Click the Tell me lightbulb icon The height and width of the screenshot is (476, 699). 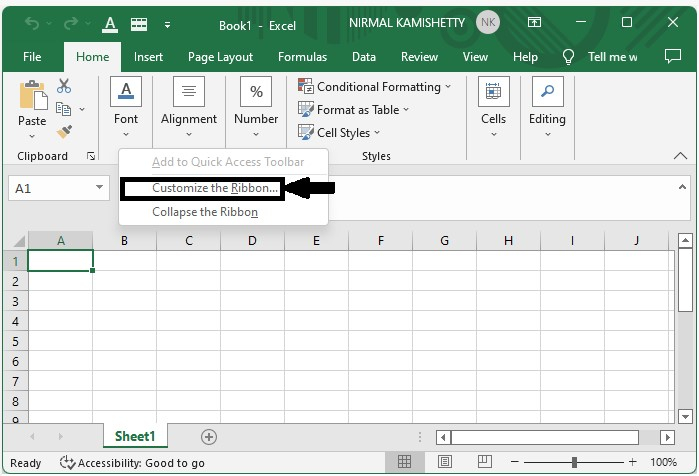tap(570, 57)
